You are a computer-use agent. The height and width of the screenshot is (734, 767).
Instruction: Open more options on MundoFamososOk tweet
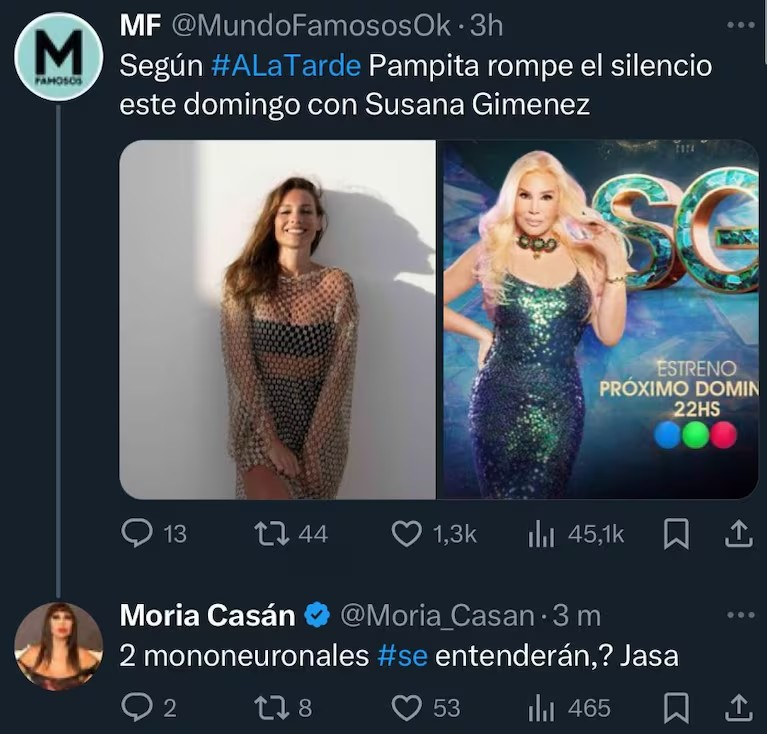[x=741, y=25]
